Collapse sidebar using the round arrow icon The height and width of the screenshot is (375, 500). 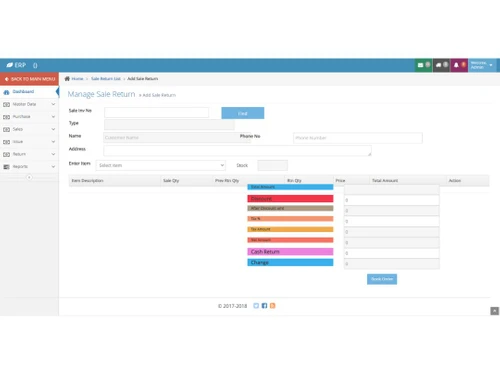[x=29, y=177]
